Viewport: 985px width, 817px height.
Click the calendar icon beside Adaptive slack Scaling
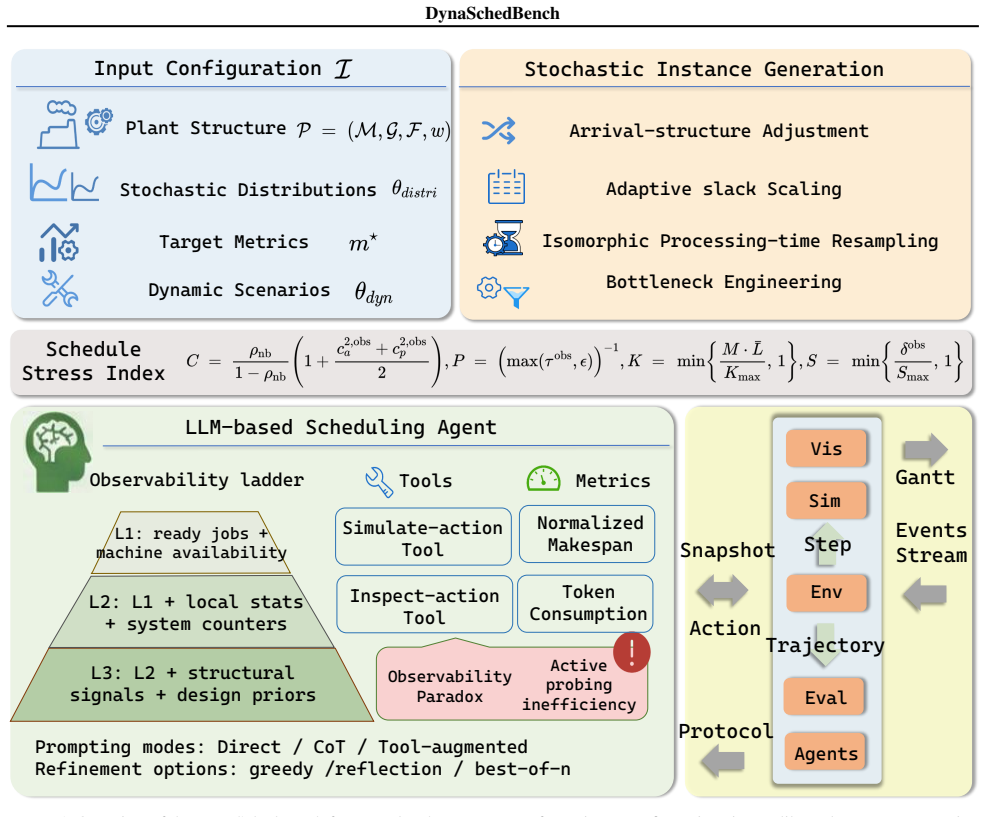coord(506,187)
